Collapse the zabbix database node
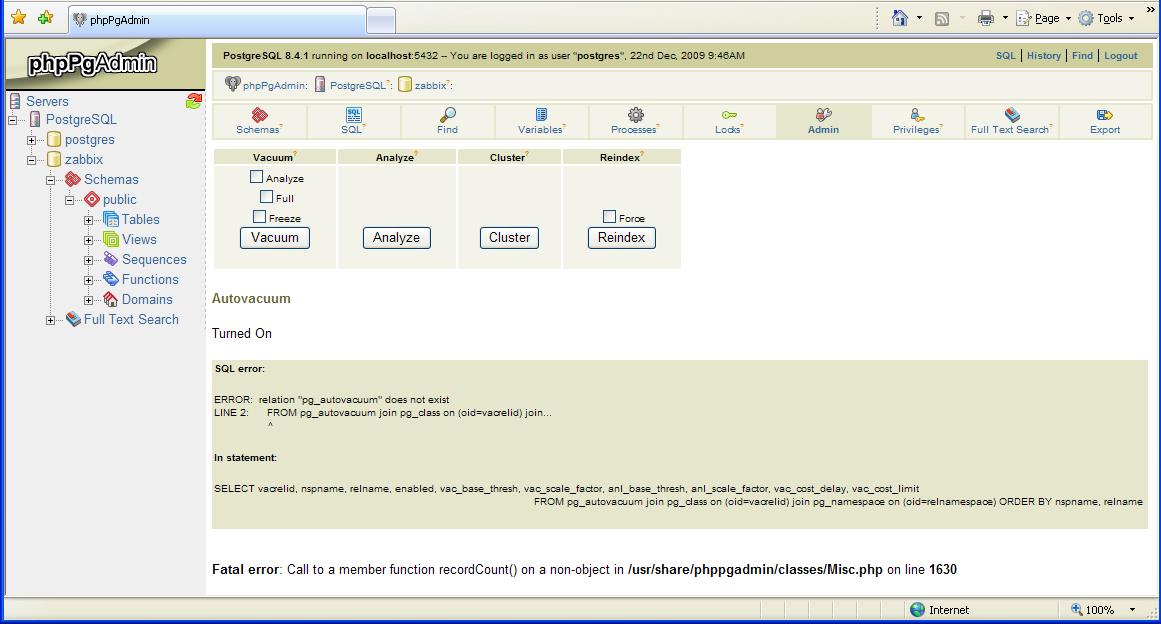The image size is (1161, 624). (x=31, y=160)
